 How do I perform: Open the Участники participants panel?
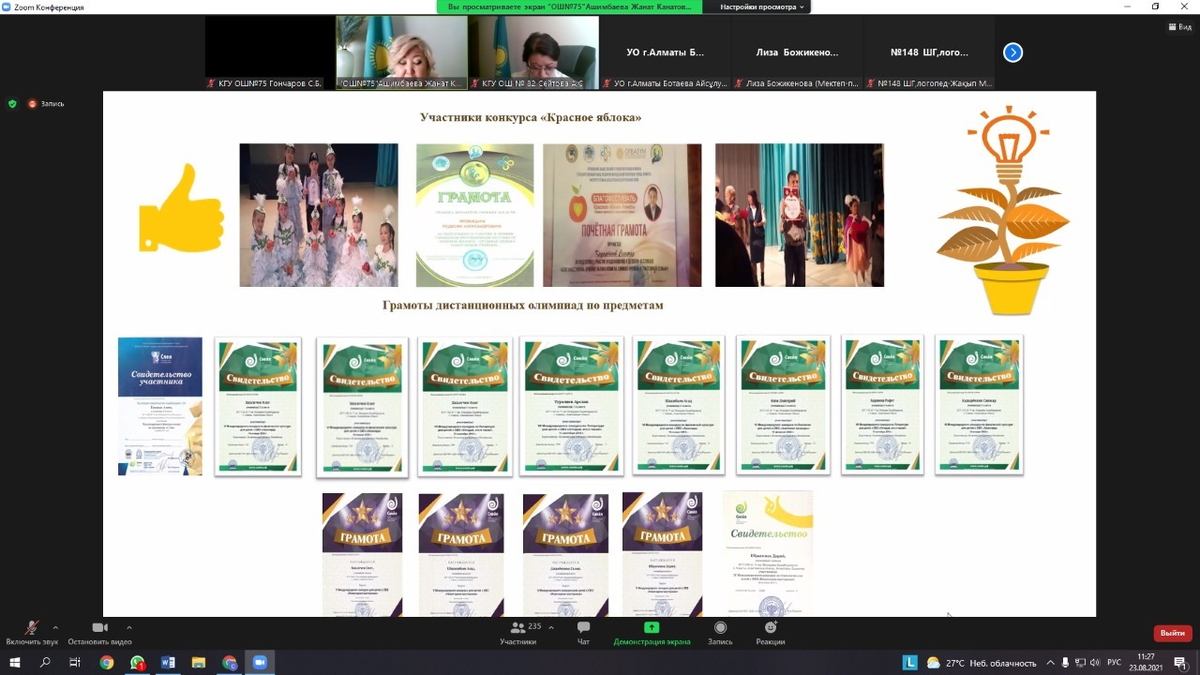click(518, 632)
